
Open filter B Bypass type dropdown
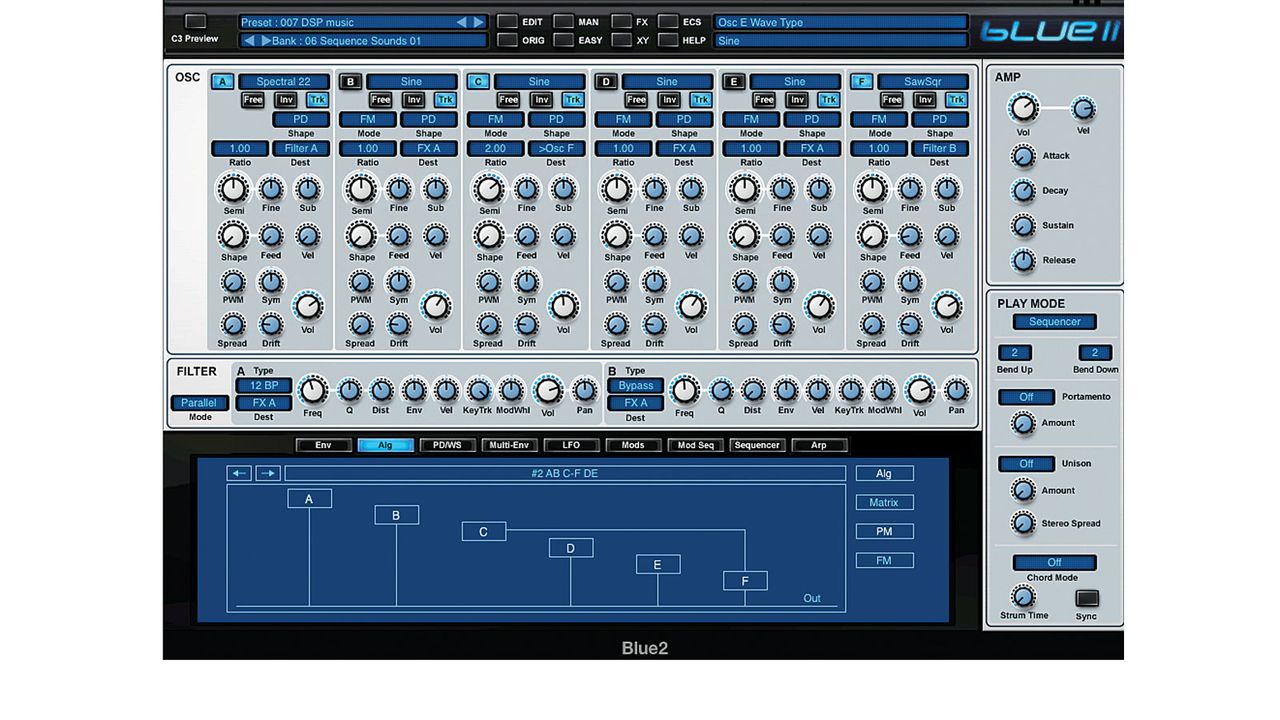[x=635, y=385]
